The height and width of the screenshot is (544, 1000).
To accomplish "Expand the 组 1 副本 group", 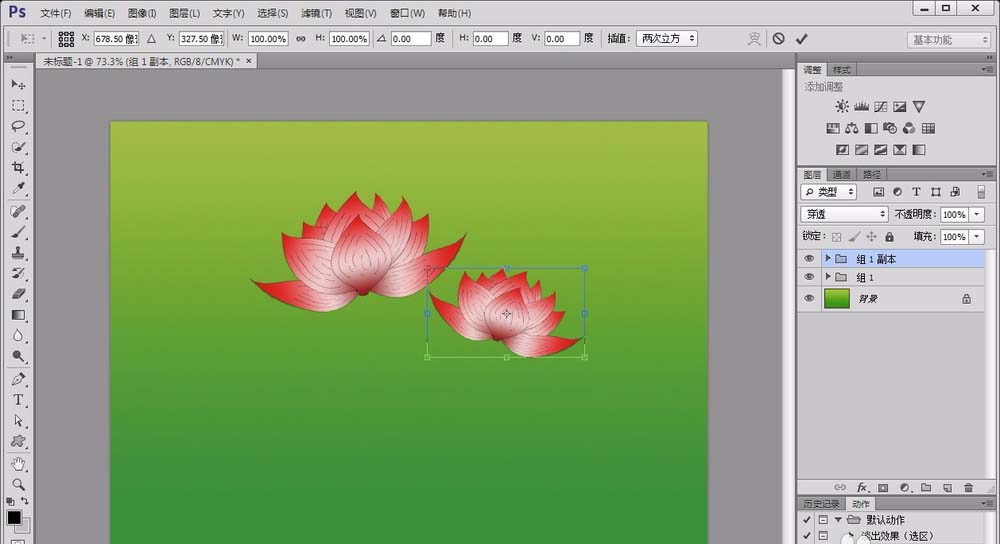I will (x=828, y=259).
